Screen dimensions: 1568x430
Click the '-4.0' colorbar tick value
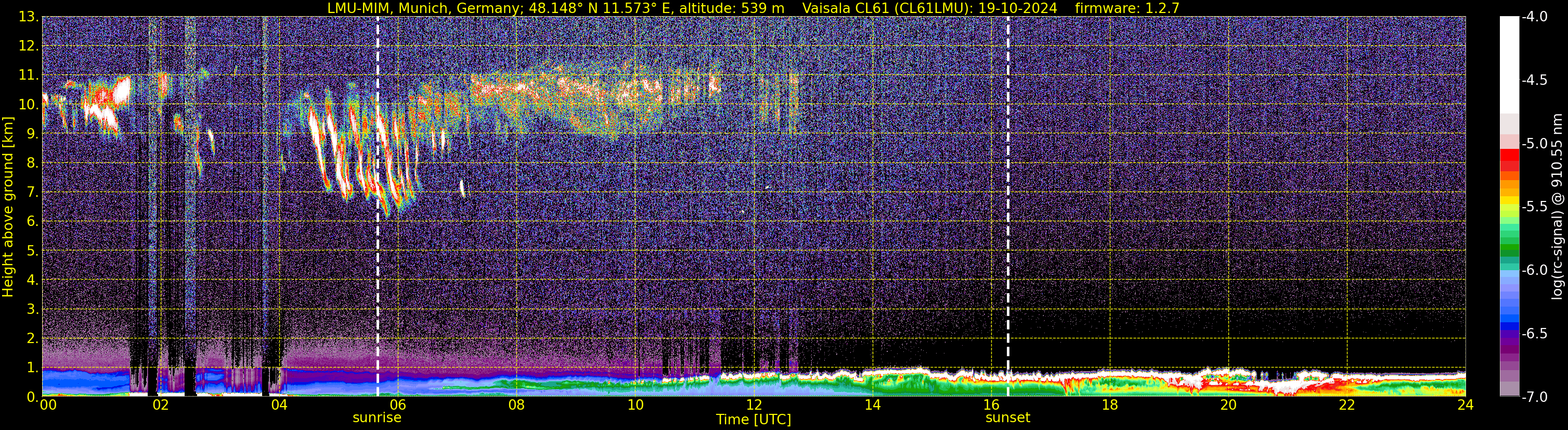pyautogui.click(x=1534, y=17)
